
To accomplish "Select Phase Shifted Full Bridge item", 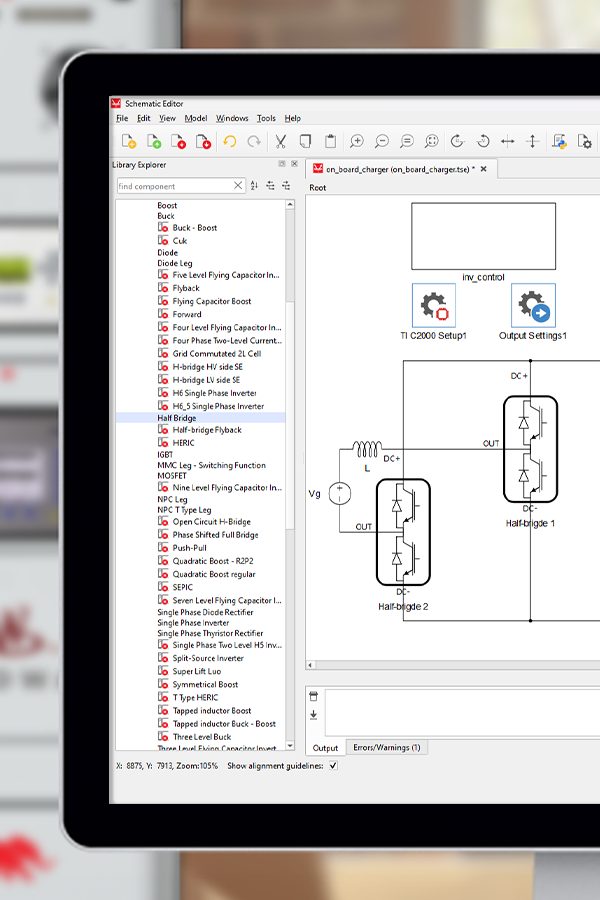I will pos(215,534).
